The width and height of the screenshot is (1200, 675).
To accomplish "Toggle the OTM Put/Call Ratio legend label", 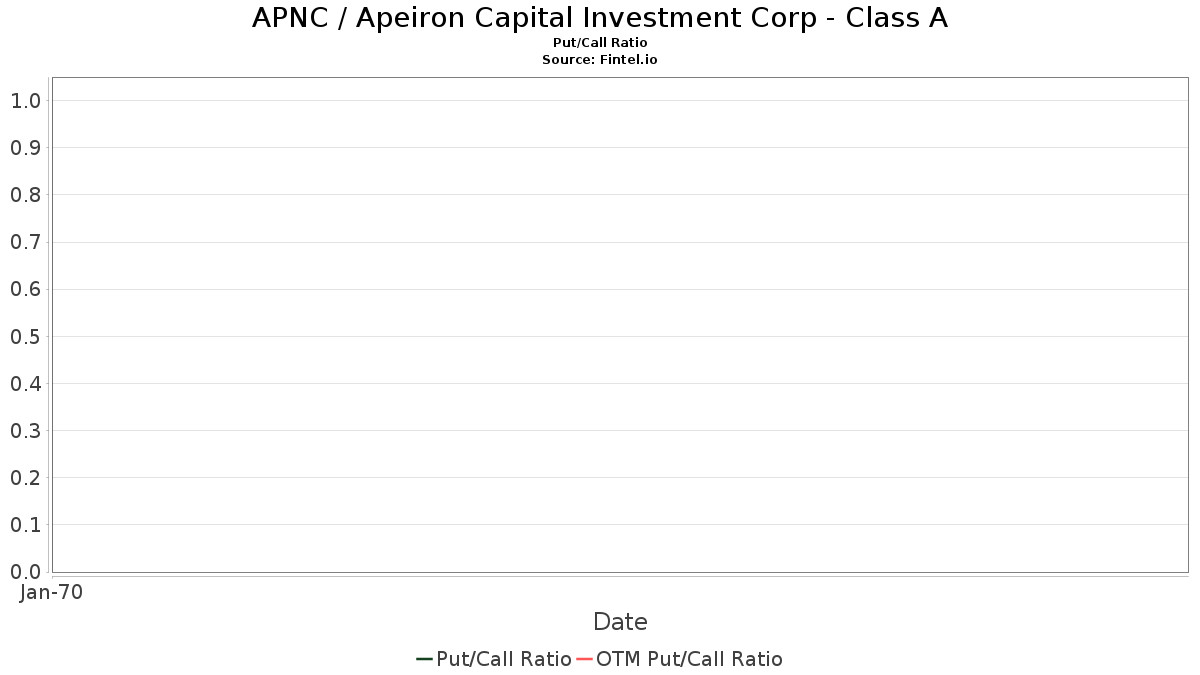I will [689, 659].
